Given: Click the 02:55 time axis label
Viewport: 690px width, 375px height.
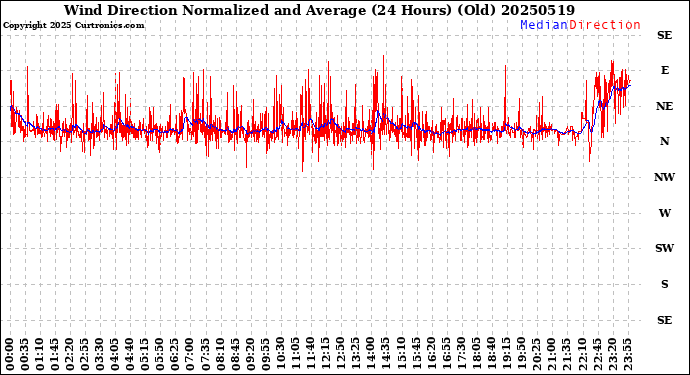Looking at the screenshot, I should point(85,355).
